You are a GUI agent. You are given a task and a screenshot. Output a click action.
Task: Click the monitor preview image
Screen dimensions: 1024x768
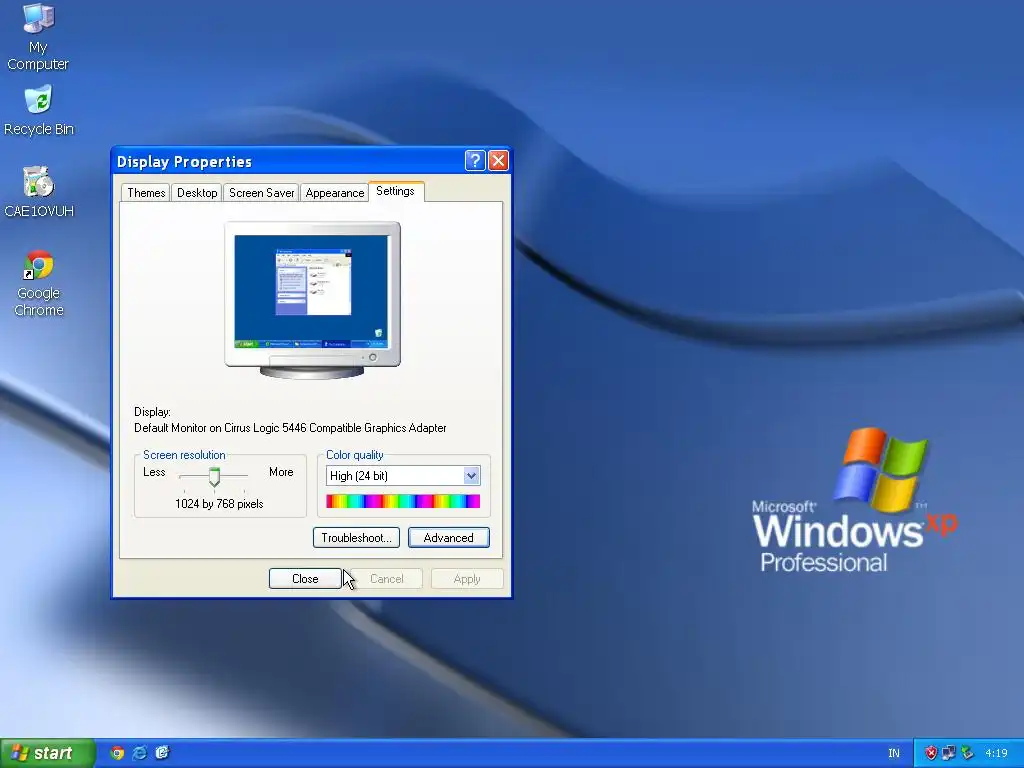tap(312, 300)
